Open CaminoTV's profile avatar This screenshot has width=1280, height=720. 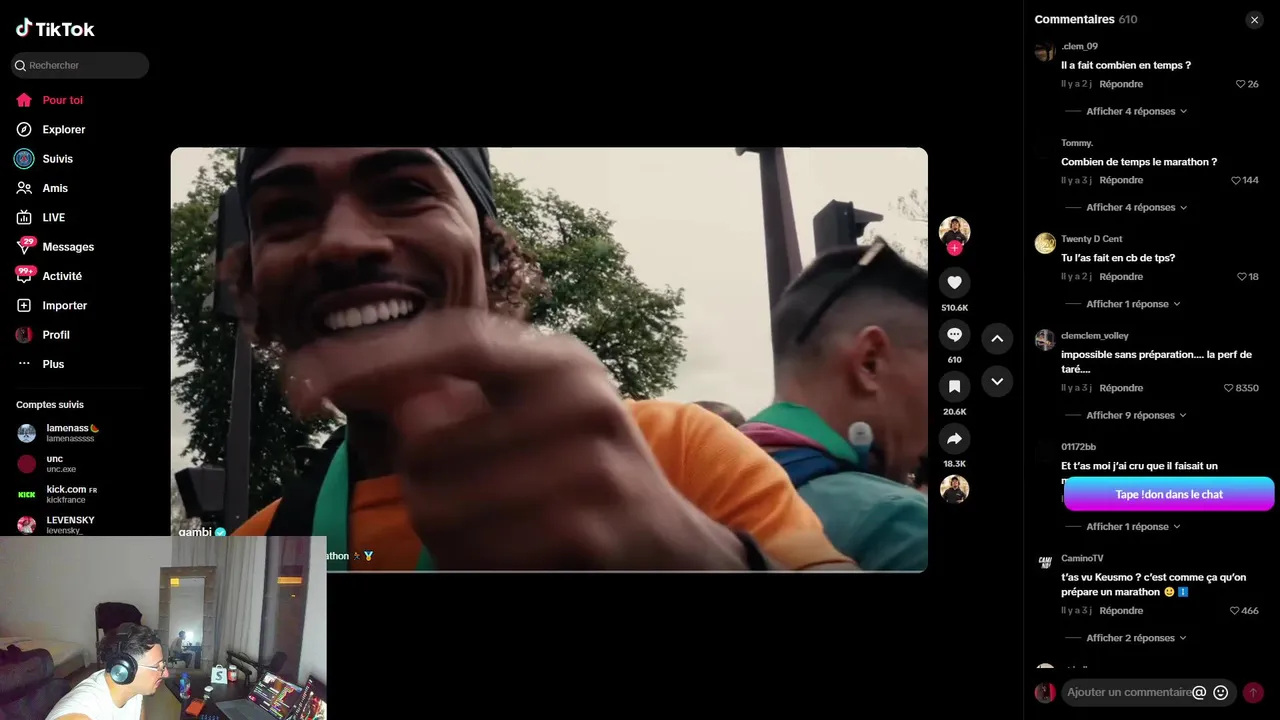1045,562
